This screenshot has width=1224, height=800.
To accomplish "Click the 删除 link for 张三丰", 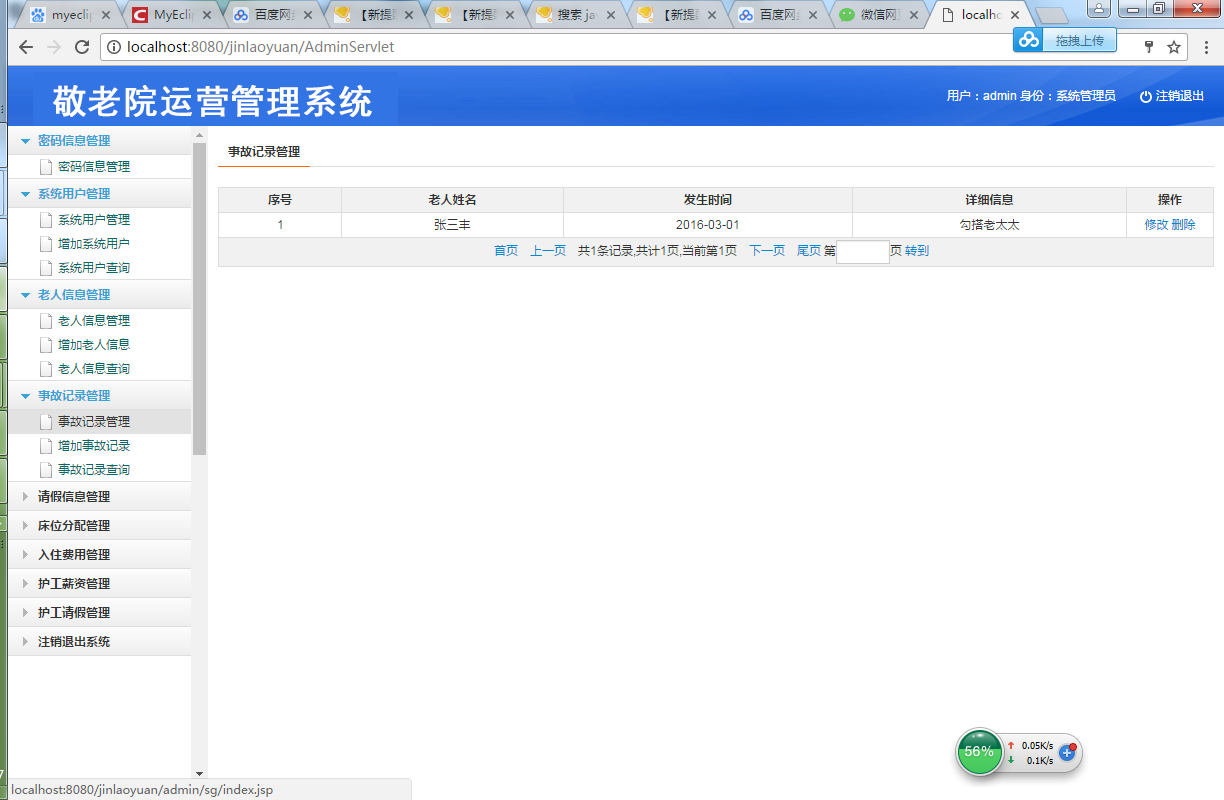I will click(1183, 225).
